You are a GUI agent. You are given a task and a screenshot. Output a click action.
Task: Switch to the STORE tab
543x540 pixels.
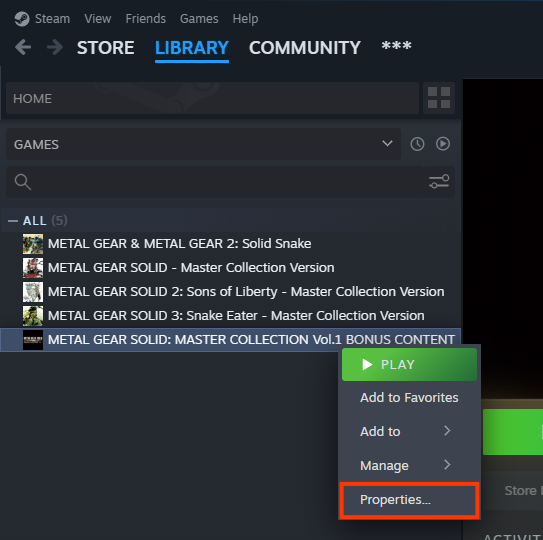[x=106, y=48]
